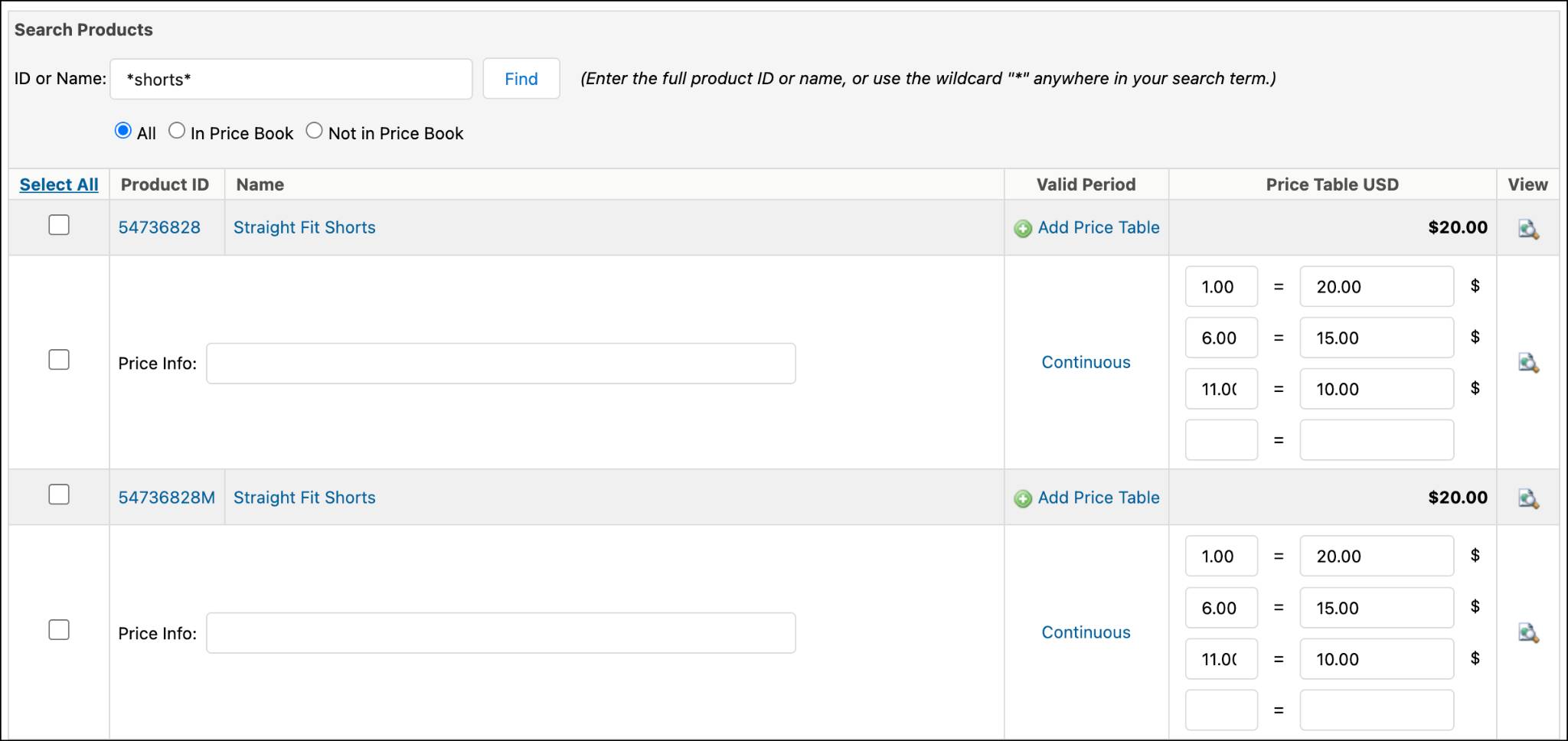Open view icon for product 54736828M header row
1568x741 pixels.
(x=1528, y=498)
